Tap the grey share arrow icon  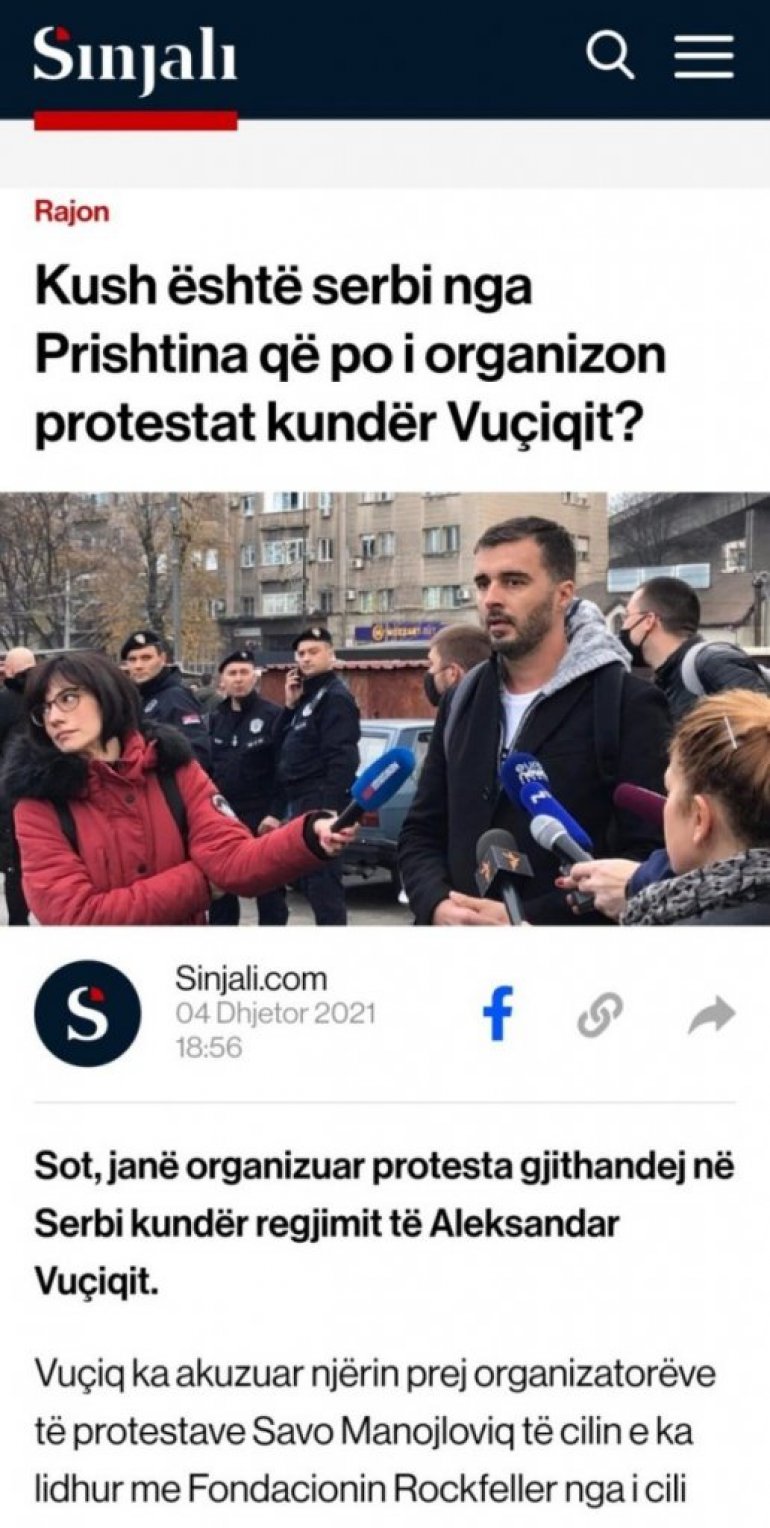pos(712,1016)
